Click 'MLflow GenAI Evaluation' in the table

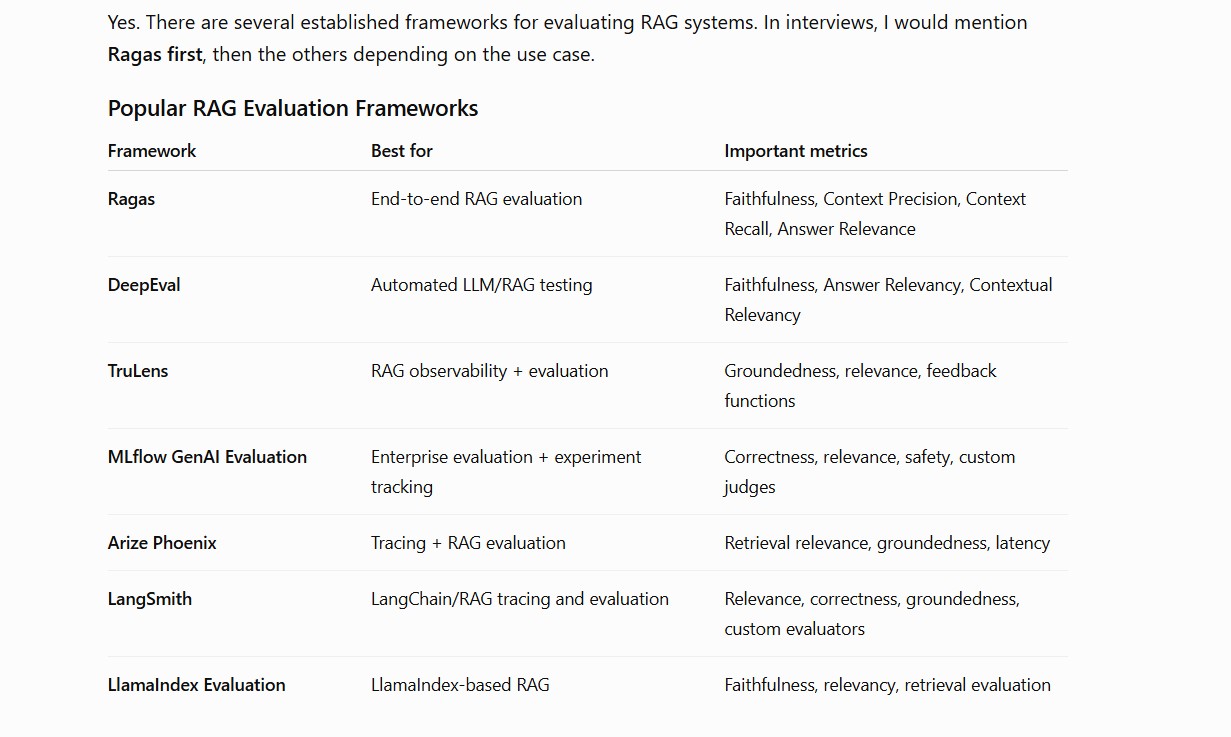(207, 457)
